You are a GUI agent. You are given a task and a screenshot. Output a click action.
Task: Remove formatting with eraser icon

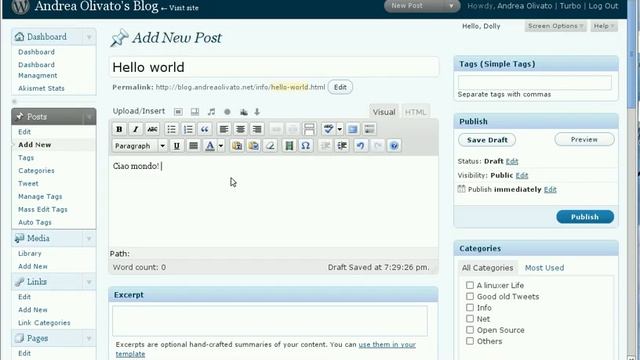point(270,146)
